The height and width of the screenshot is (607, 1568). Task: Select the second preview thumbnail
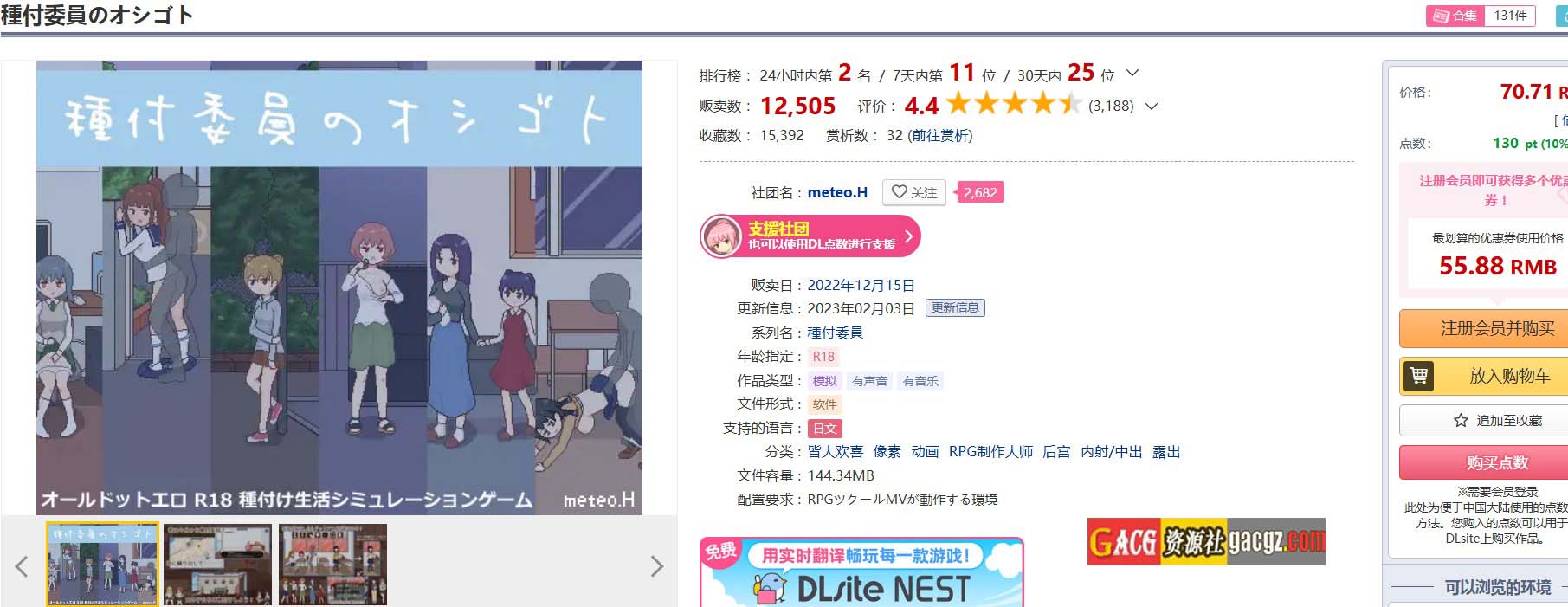click(217, 565)
